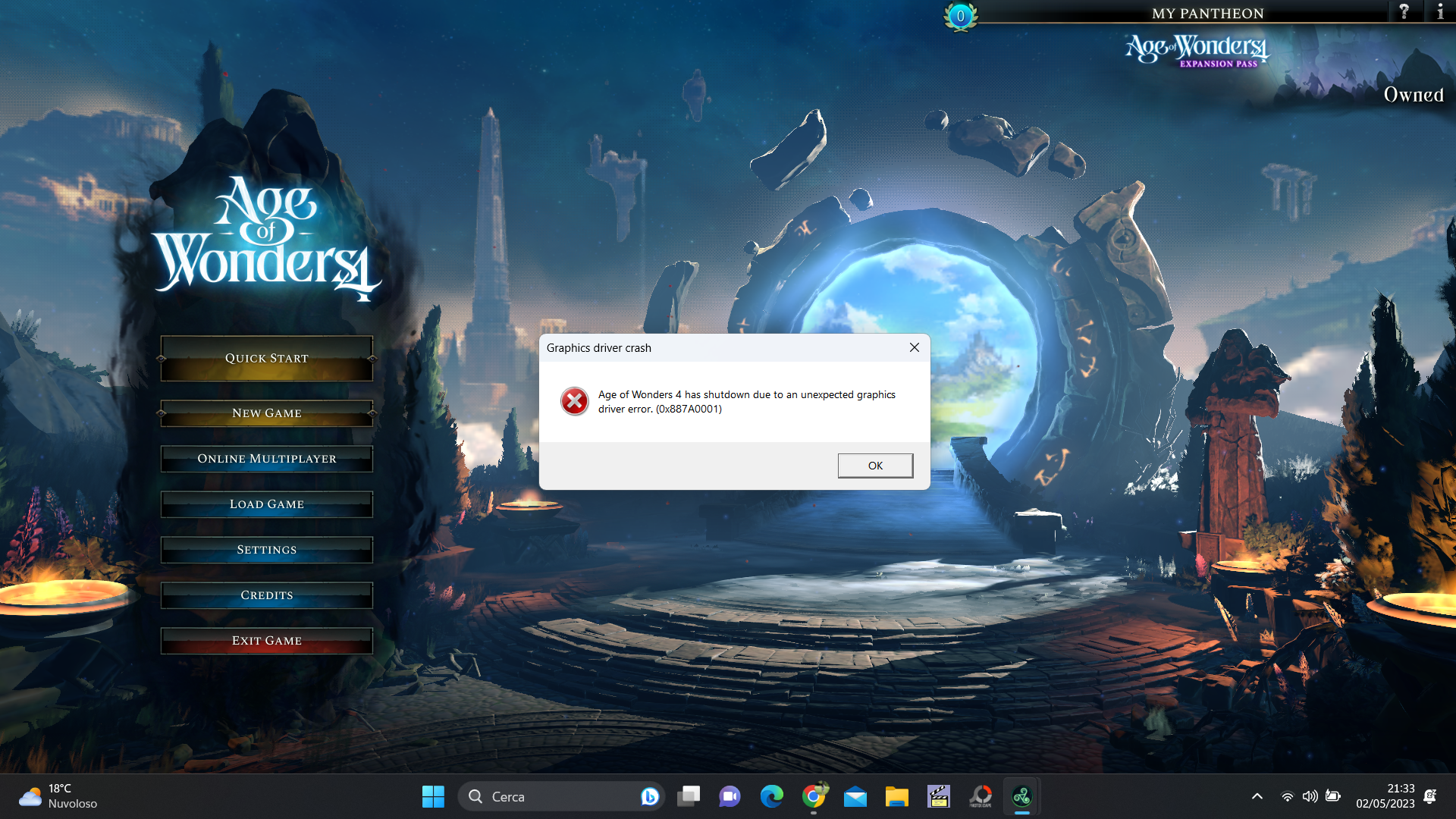Open Microsoft Edge from the taskbar
Image resolution: width=1456 pixels, height=819 pixels.
pyautogui.click(x=772, y=796)
